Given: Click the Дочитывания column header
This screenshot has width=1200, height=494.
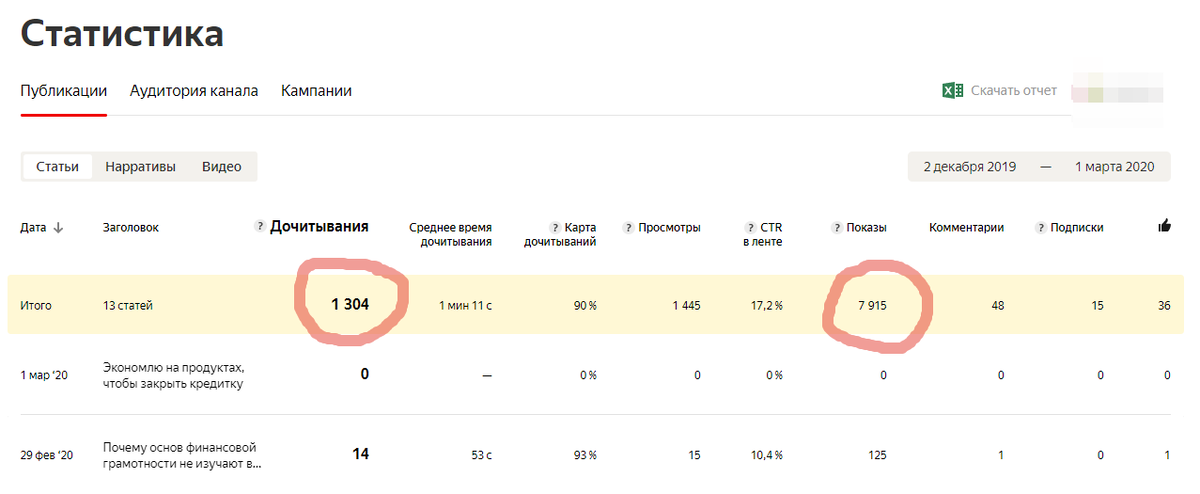Looking at the screenshot, I should coord(319,227).
